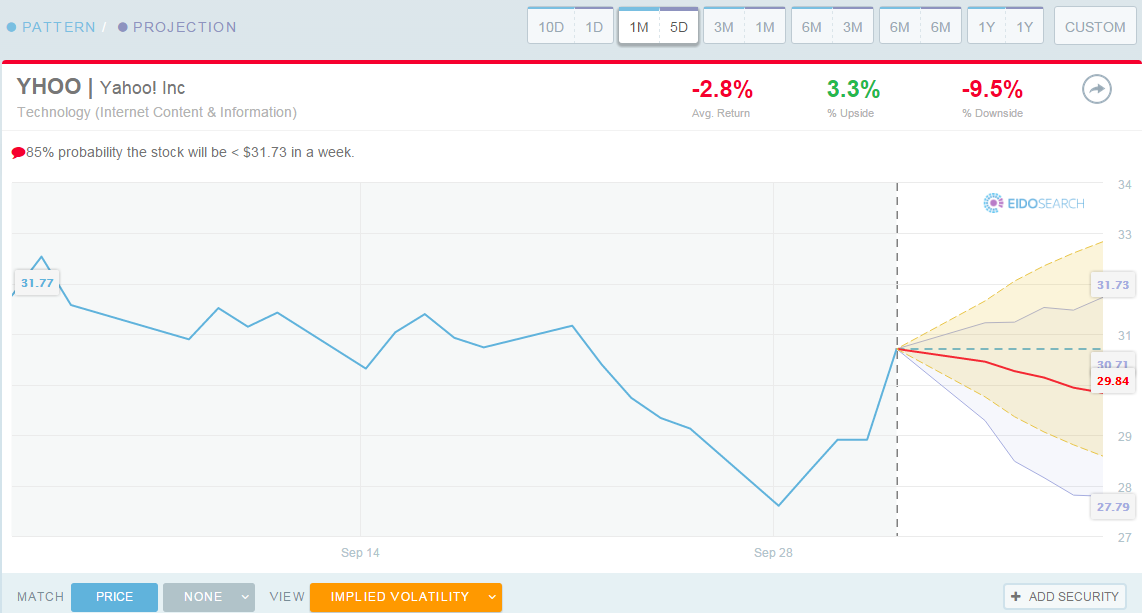Click the PRICE match button
This screenshot has height=613, width=1142.
click(x=114, y=597)
